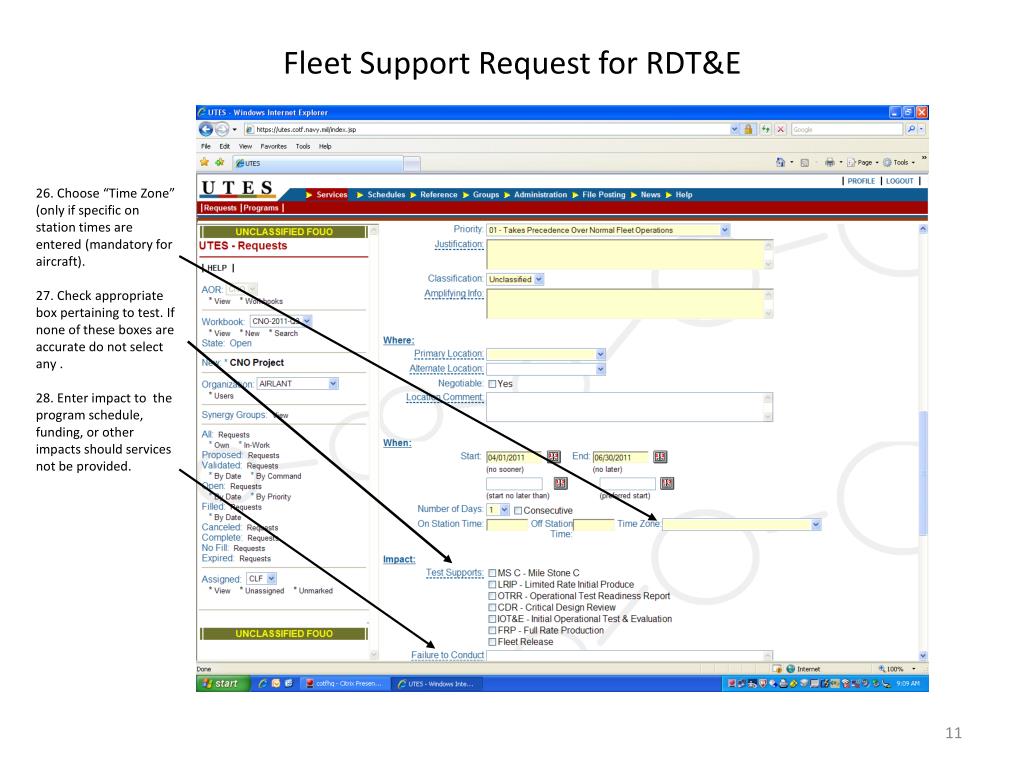Screen dimensions: 1024x768
Task: Click the Internet Explorer quick launch icon
Action: click(263, 684)
